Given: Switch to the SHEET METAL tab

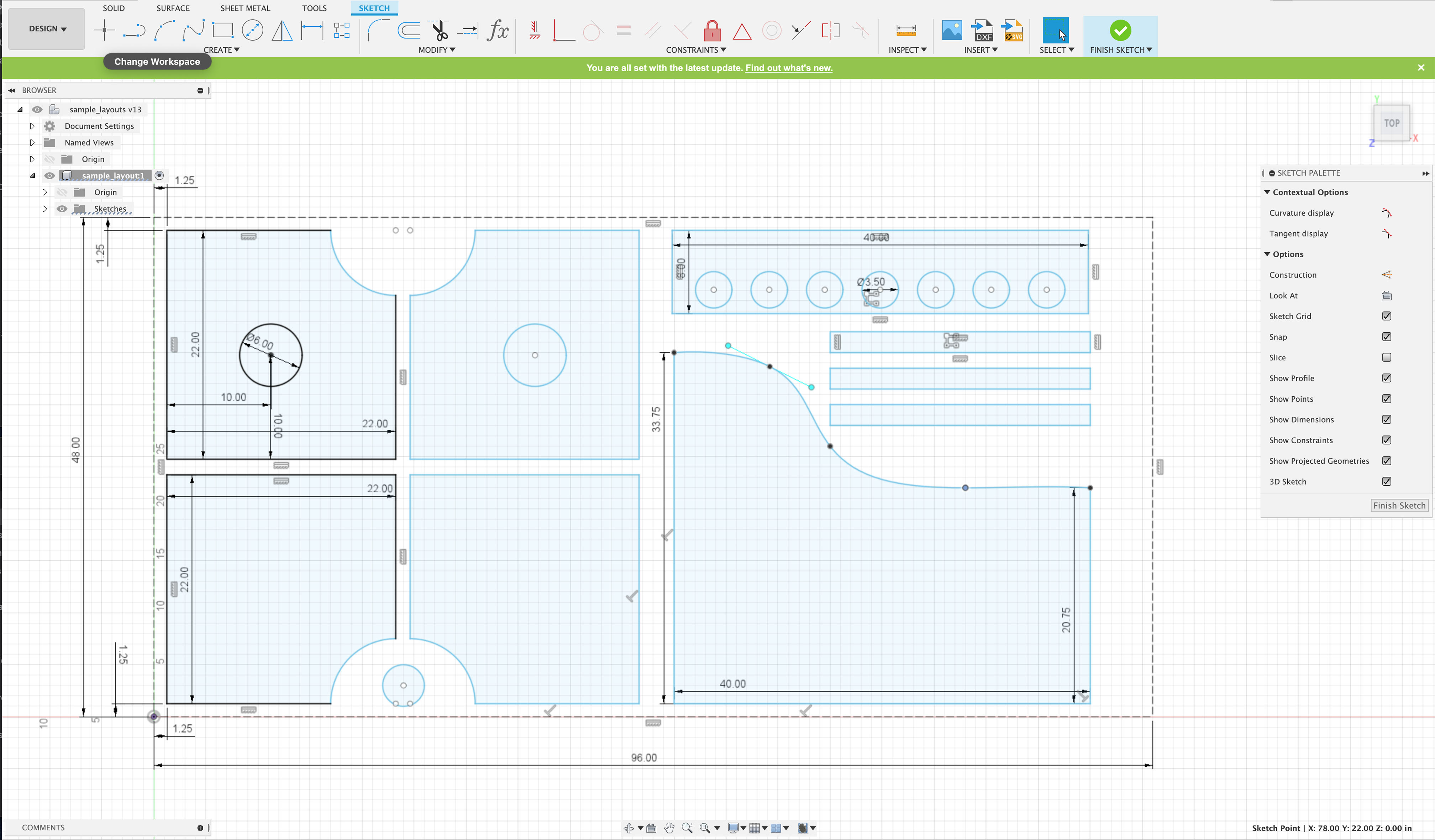Looking at the screenshot, I should tap(245, 8).
